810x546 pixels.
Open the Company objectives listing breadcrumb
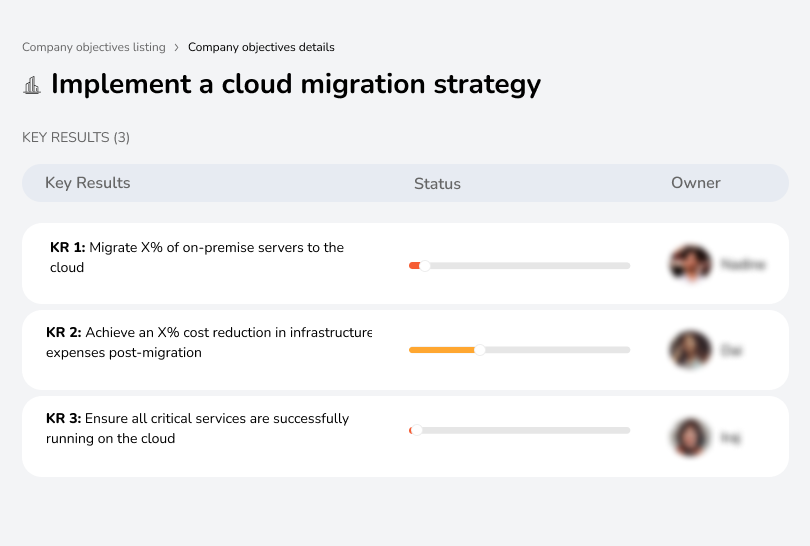tap(94, 47)
